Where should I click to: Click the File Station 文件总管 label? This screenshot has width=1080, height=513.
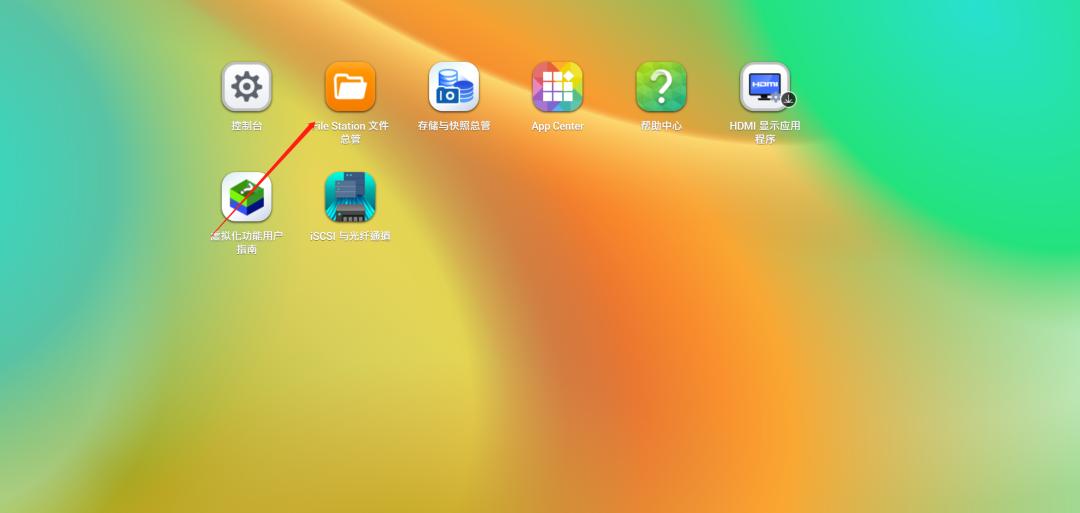[x=351, y=132]
